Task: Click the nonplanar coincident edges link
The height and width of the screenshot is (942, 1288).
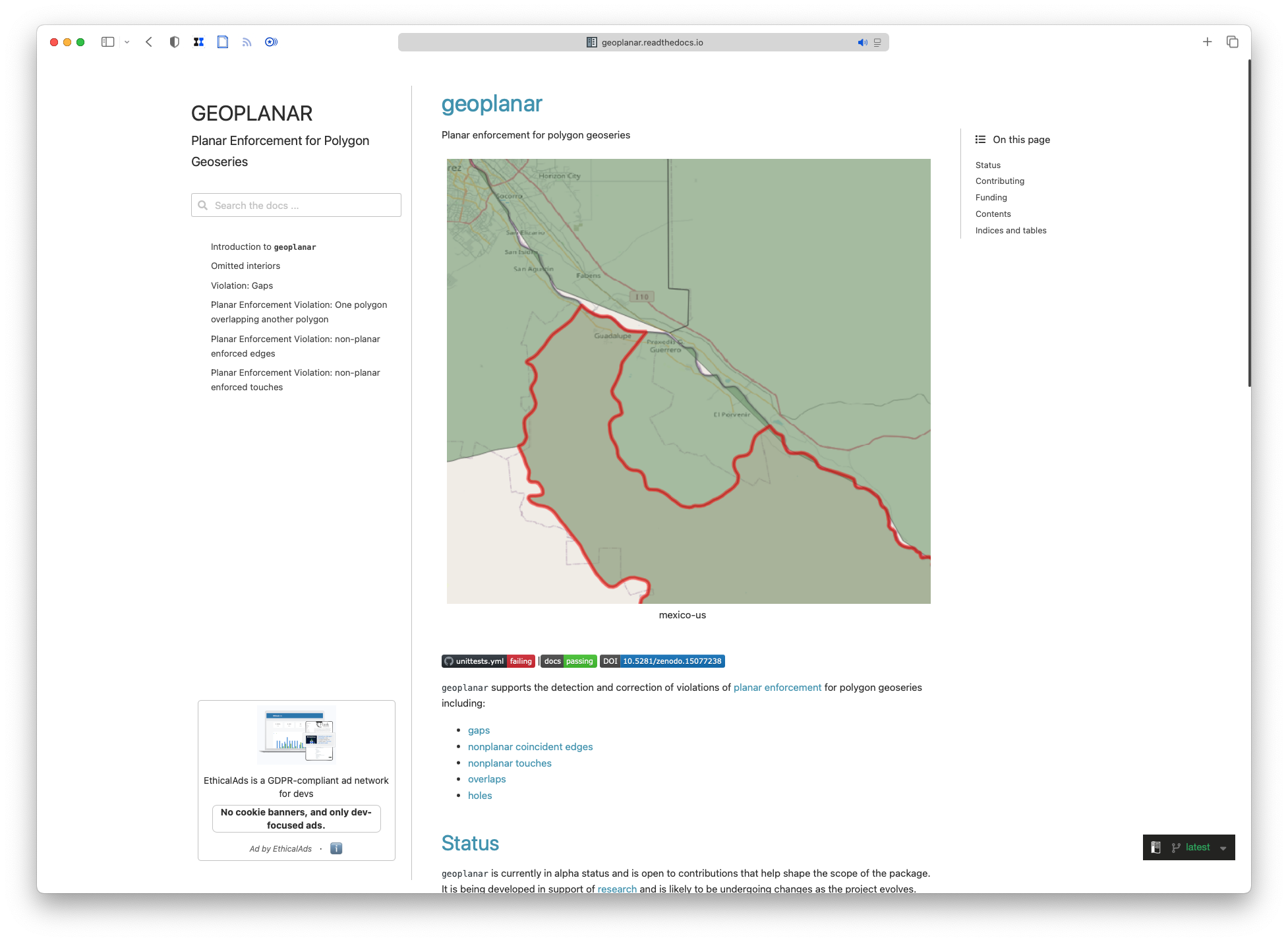Action: [530, 746]
